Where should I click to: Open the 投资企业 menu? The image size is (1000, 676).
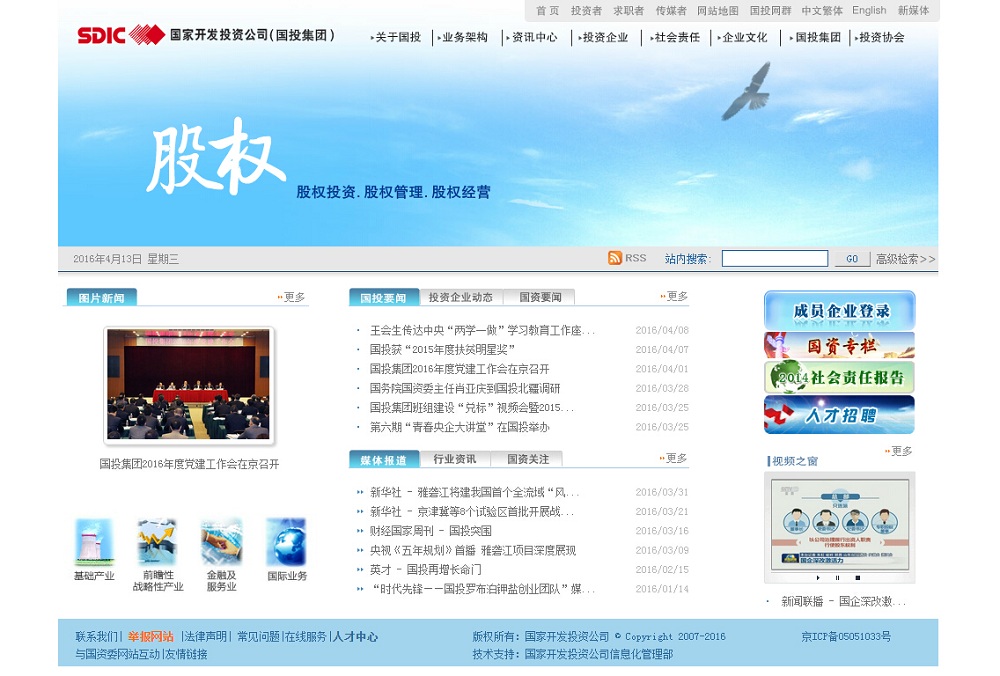[603, 38]
